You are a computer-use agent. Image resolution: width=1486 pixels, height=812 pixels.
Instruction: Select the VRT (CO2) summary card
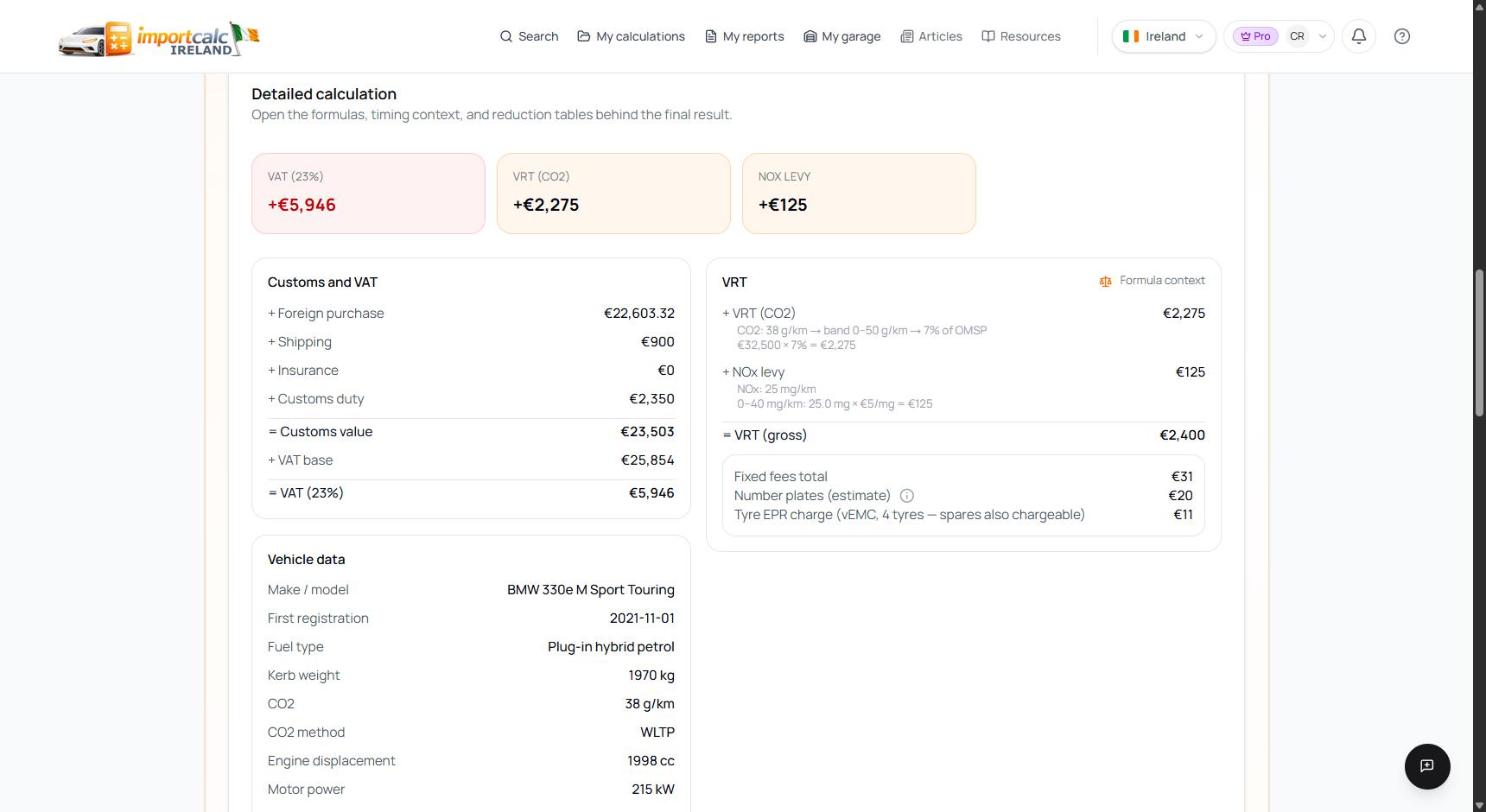pyautogui.click(x=613, y=194)
